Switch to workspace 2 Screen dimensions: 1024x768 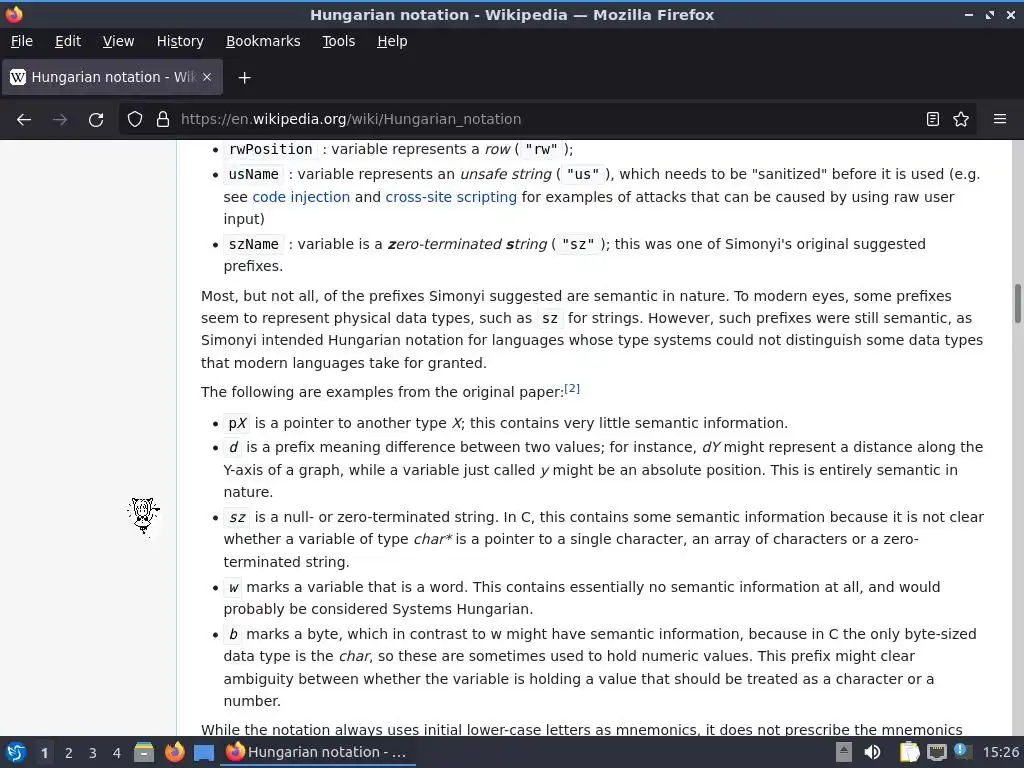(x=69, y=753)
